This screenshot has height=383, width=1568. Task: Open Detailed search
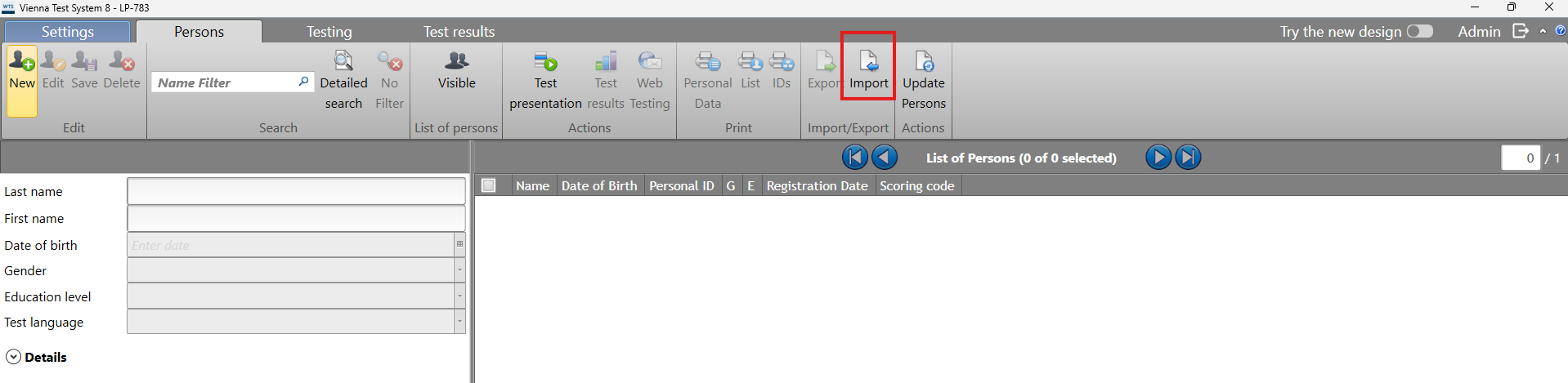tap(343, 62)
